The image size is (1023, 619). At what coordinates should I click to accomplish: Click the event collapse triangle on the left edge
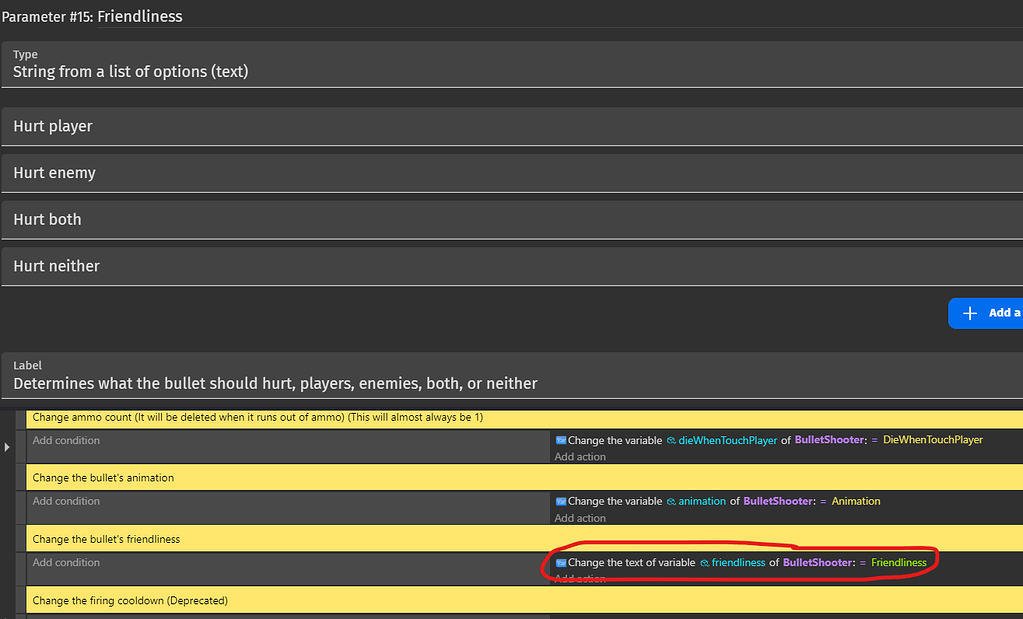coord(7,447)
